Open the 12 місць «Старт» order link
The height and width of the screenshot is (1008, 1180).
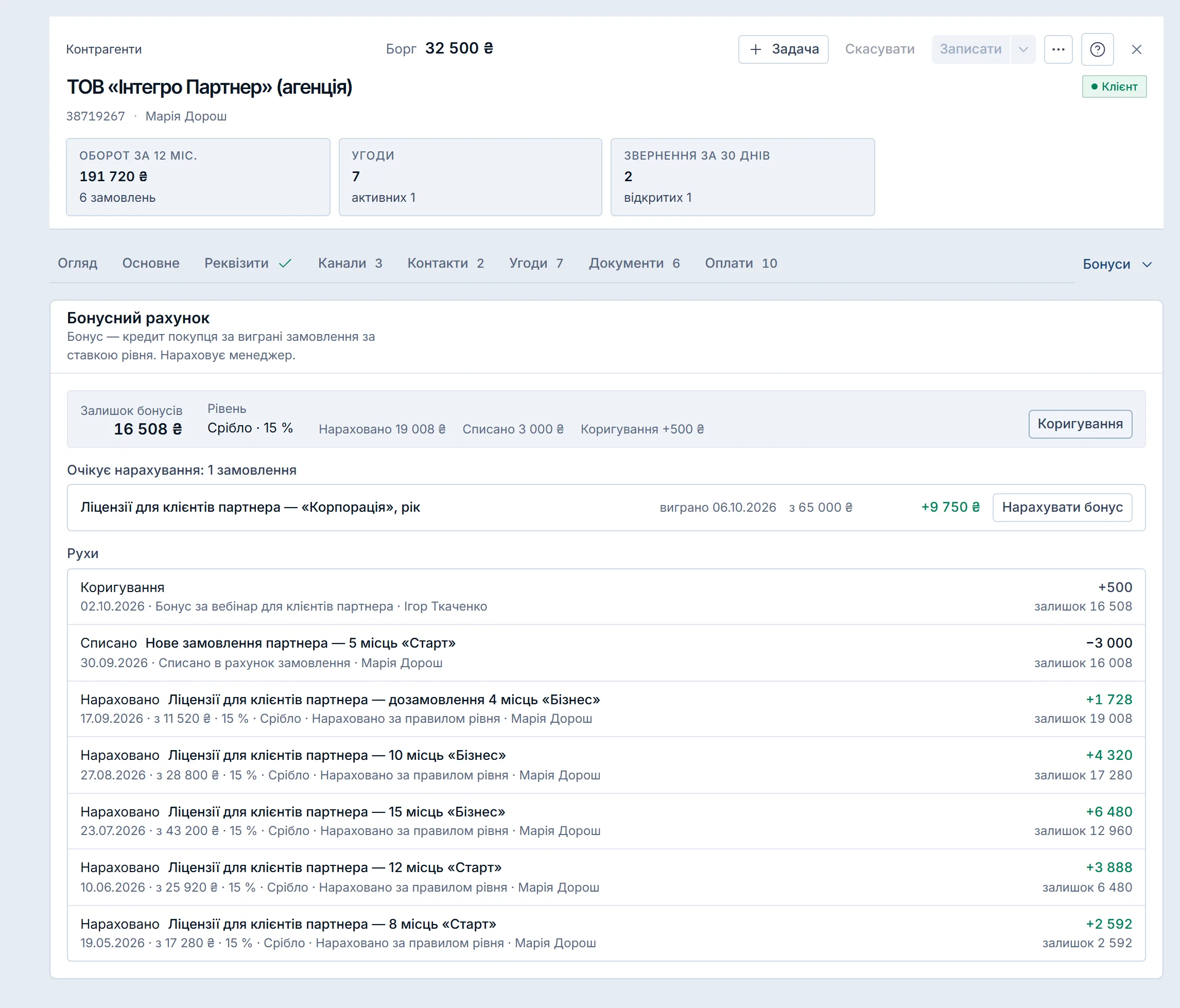click(x=335, y=867)
